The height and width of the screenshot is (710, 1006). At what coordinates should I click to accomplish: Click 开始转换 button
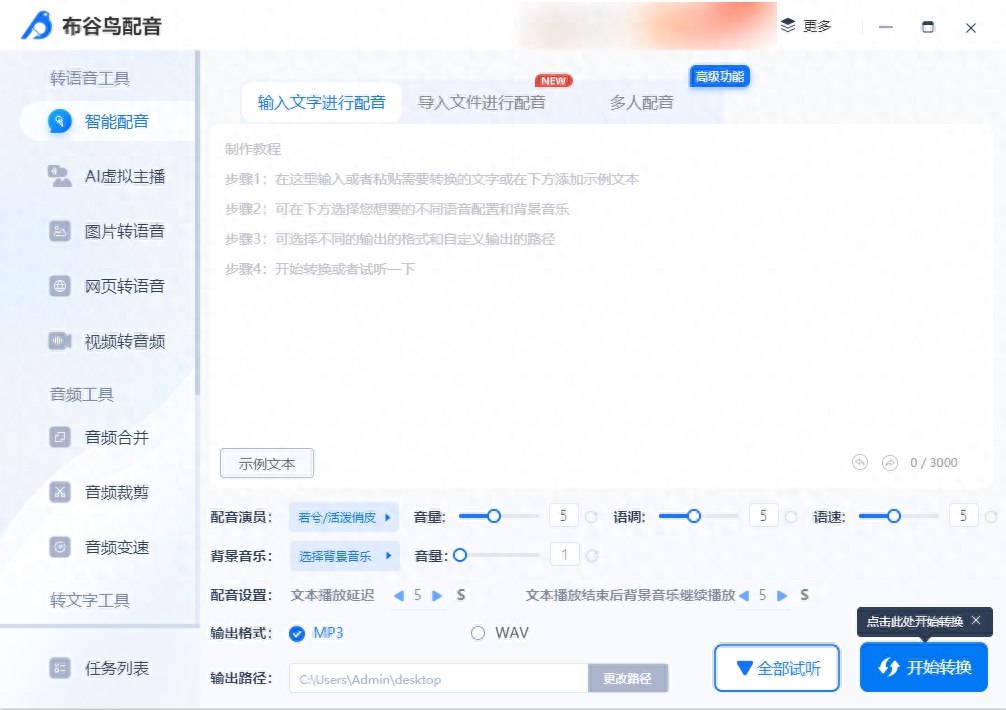(924, 667)
